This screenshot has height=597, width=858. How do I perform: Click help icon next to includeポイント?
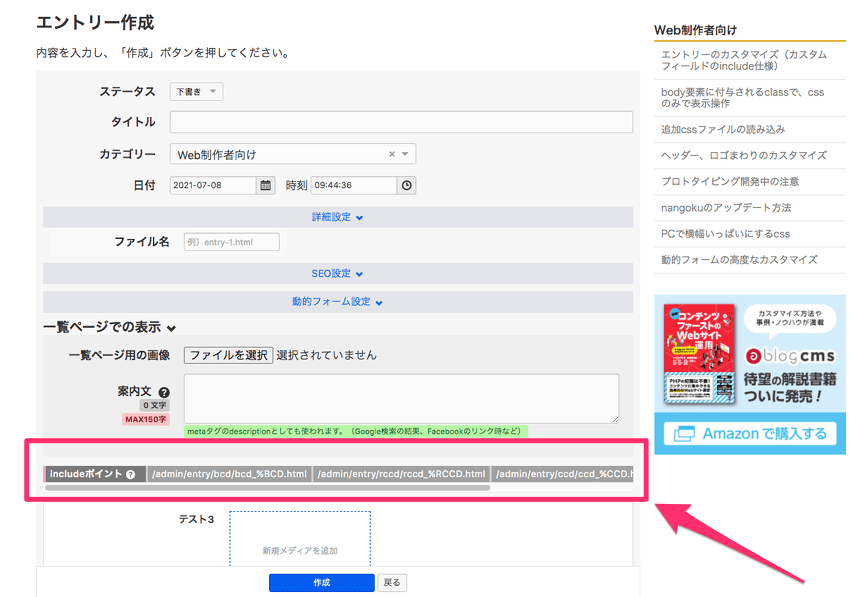pos(131,474)
